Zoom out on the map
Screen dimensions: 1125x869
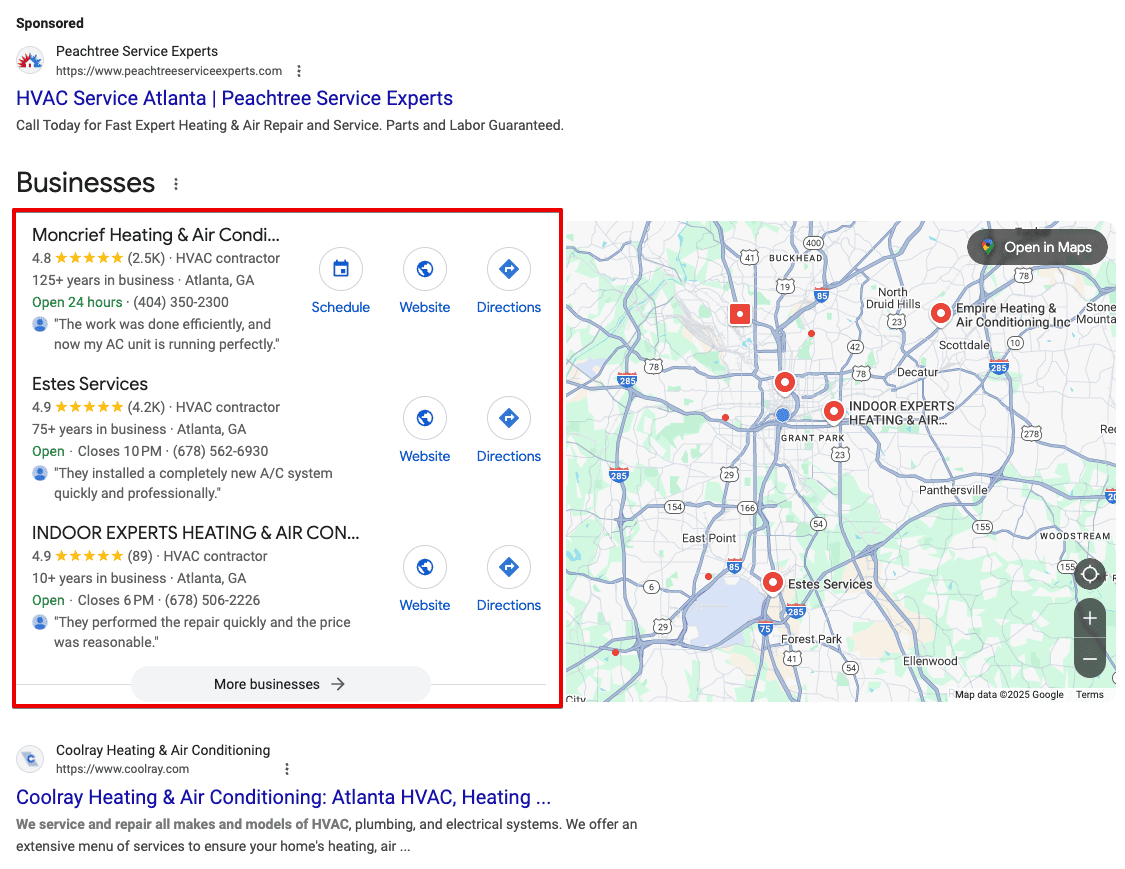1089,658
